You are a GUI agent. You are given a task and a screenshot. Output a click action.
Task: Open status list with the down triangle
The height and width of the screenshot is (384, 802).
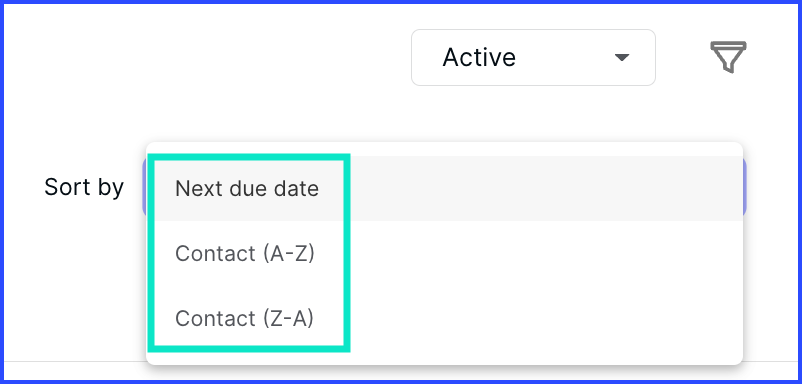(621, 57)
